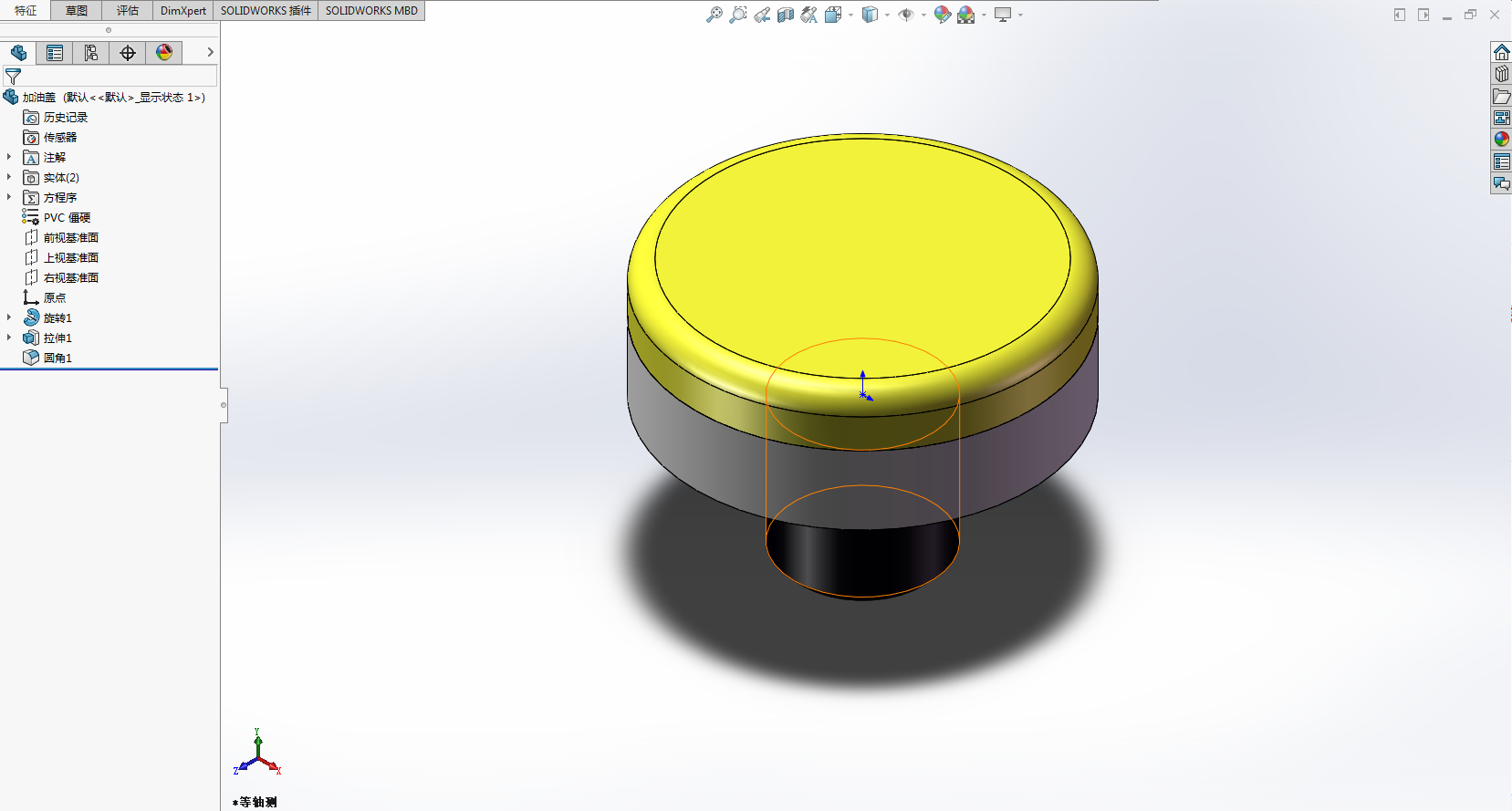Select 右视基准面 plane
The height and width of the screenshot is (811, 1512).
click(61, 278)
